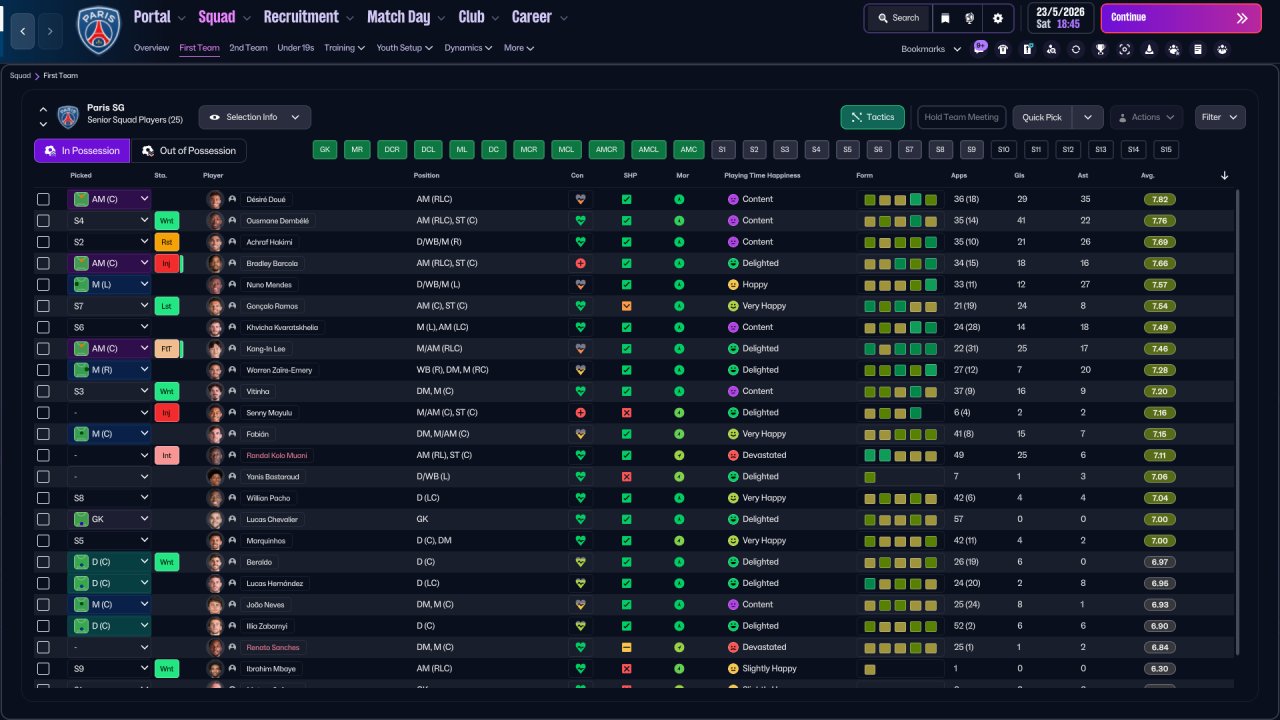1280x720 pixels.
Task: Click the sort arrow in the table header
Action: (x=1225, y=176)
